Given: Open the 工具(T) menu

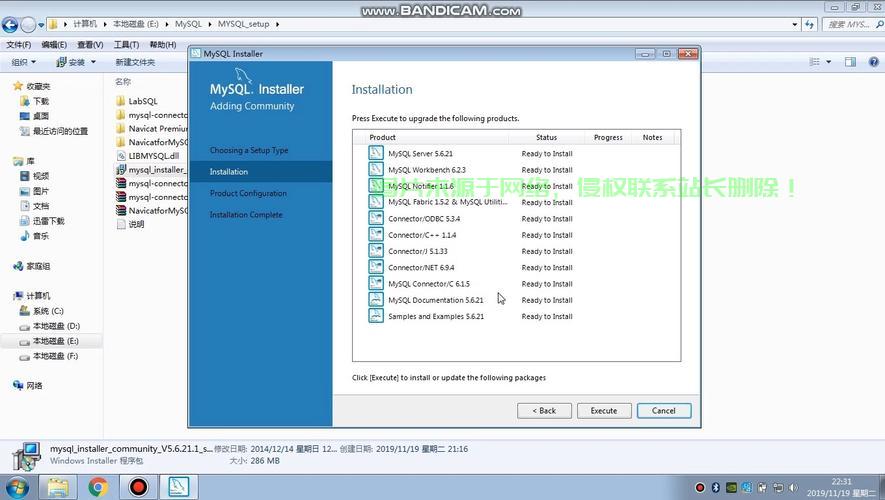Looking at the screenshot, I should (x=126, y=45).
